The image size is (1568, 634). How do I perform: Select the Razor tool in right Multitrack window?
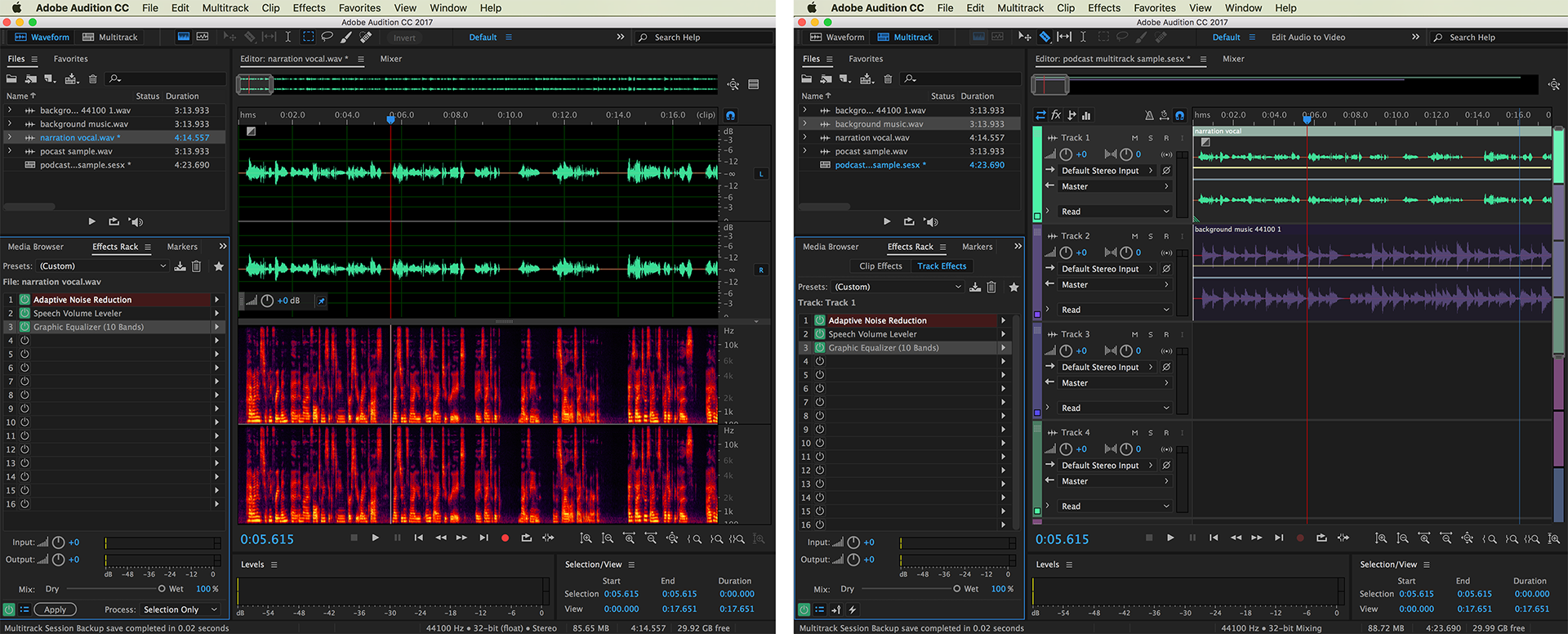(x=1045, y=37)
